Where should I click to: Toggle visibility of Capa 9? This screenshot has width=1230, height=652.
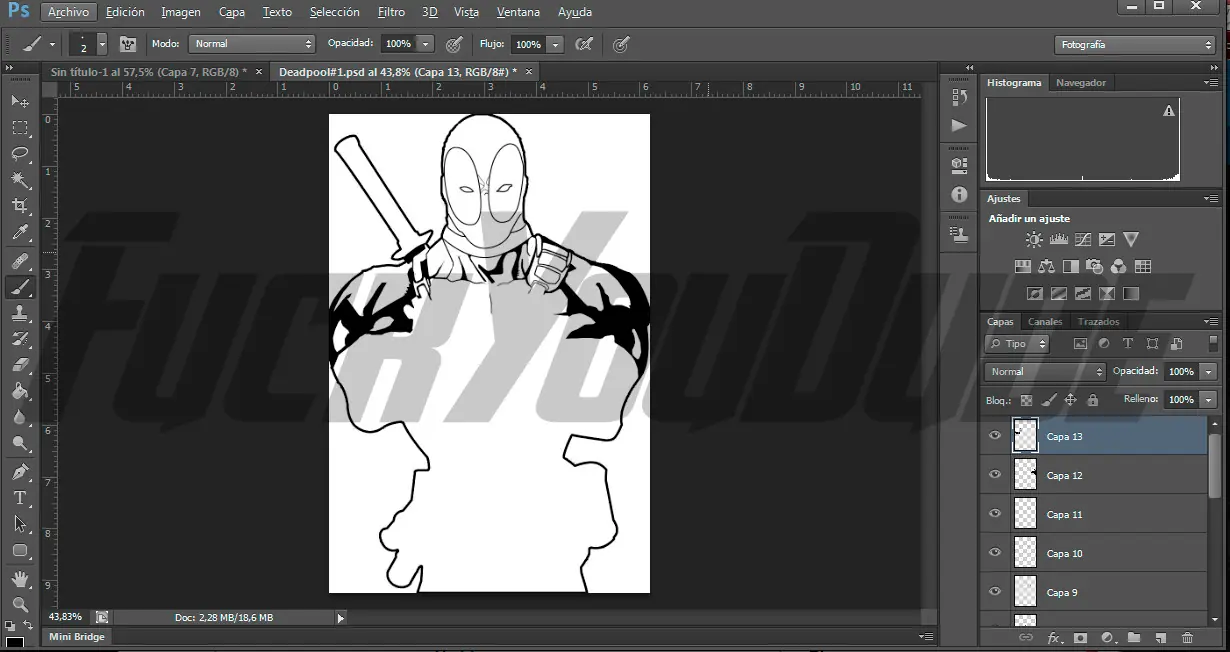pos(994,592)
